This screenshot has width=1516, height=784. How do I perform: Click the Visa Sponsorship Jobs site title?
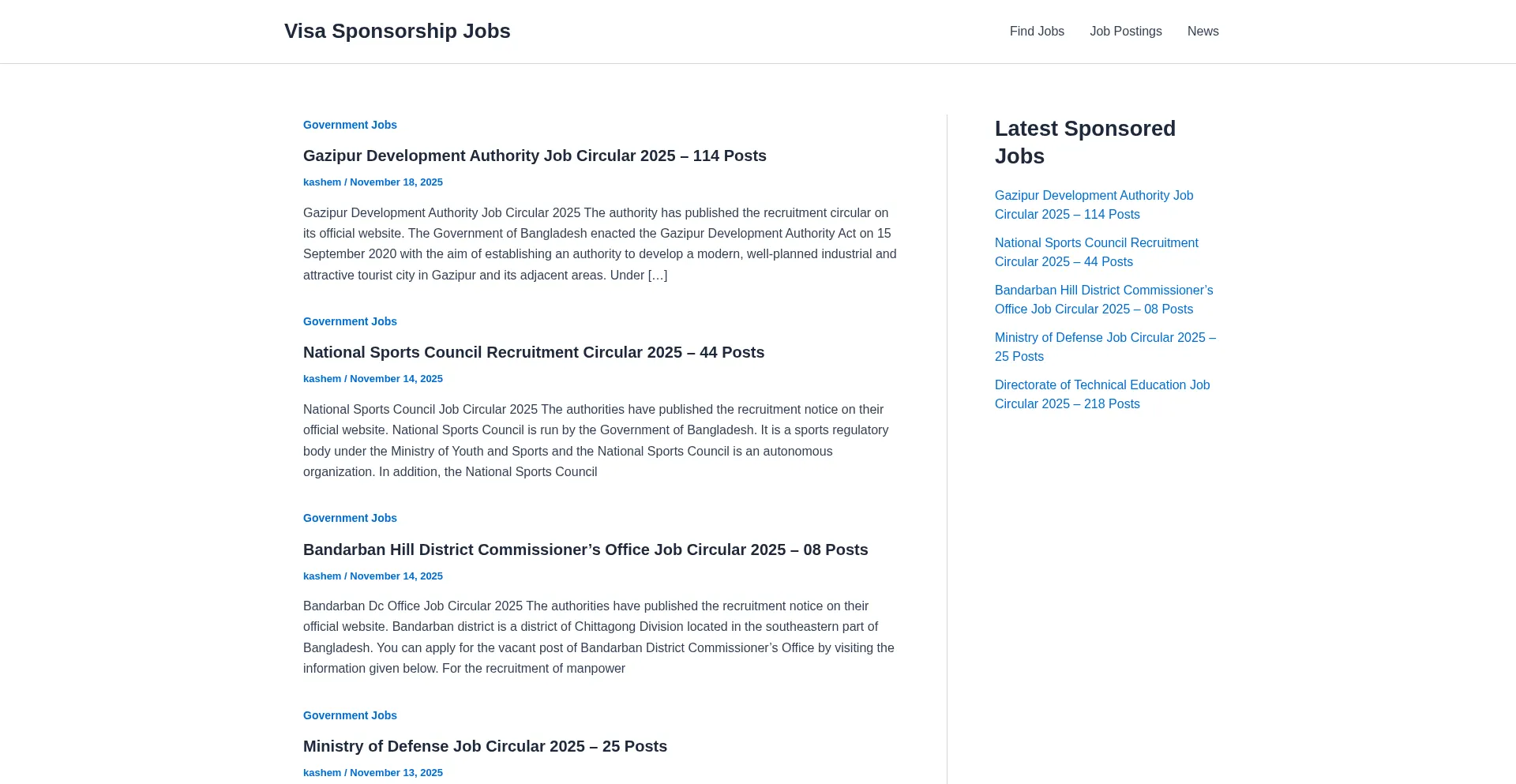tap(397, 31)
